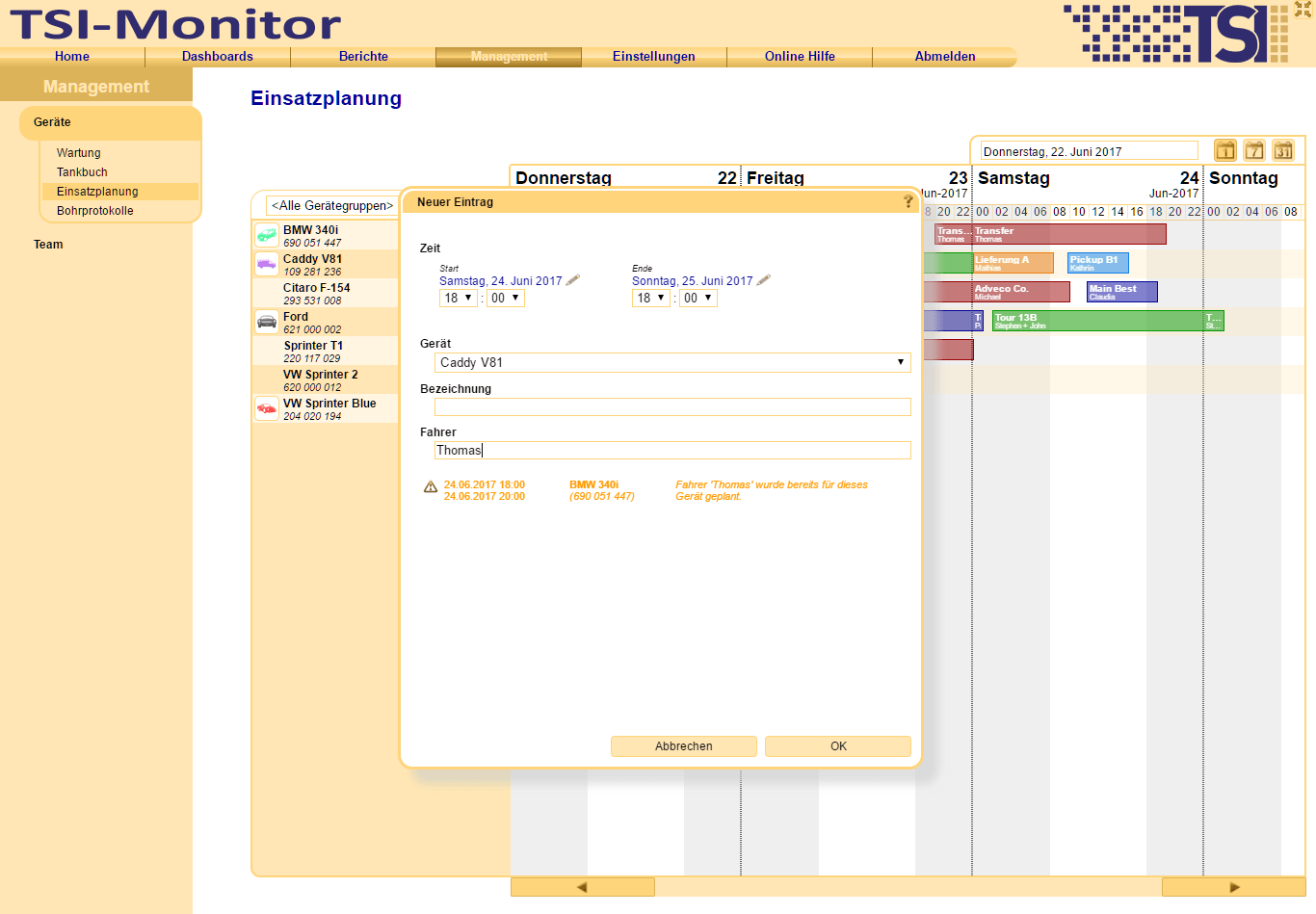Viewport: 1316px width, 914px height.
Task: Click into the Bezeichnung input field
Action: point(672,406)
